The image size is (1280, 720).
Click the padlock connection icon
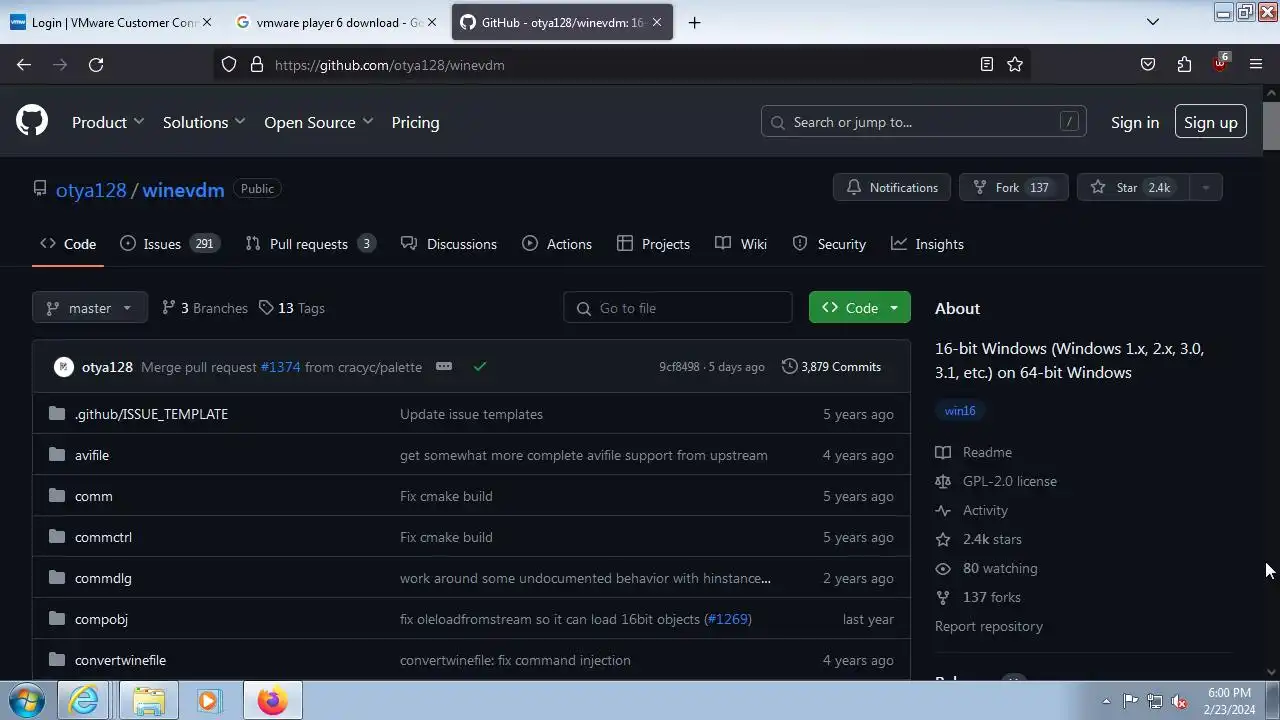coord(256,65)
